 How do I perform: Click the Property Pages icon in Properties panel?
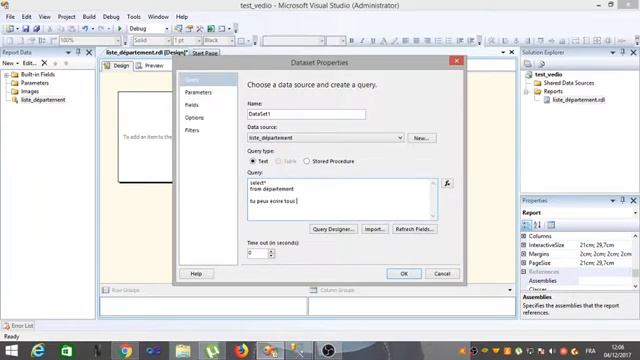551,225
